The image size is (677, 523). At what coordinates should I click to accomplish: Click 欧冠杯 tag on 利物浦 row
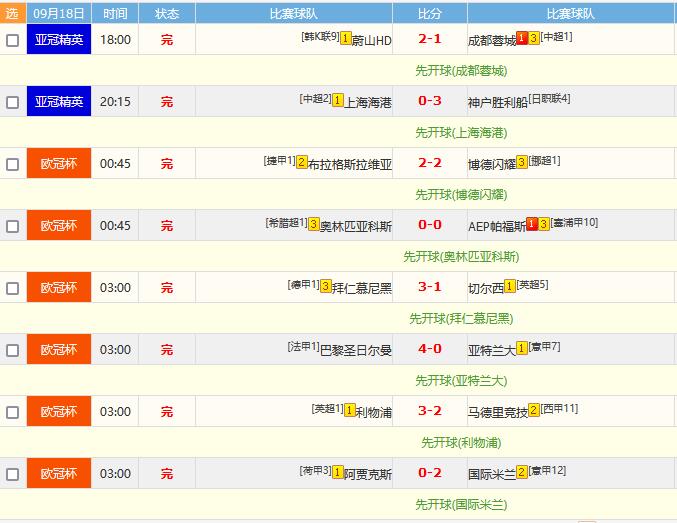pyautogui.click(x=59, y=411)
